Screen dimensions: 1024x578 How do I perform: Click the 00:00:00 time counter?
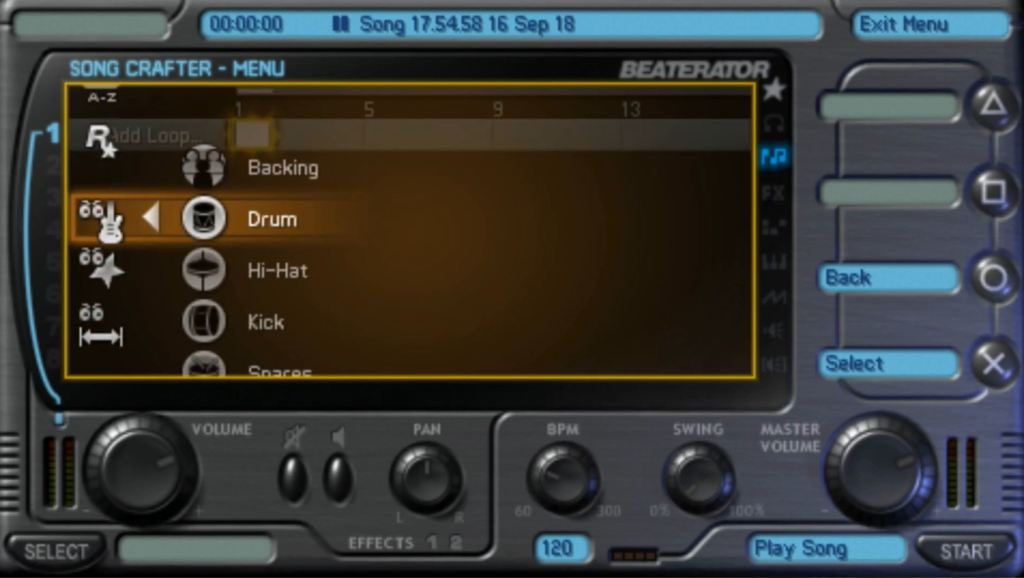point(246,25)
